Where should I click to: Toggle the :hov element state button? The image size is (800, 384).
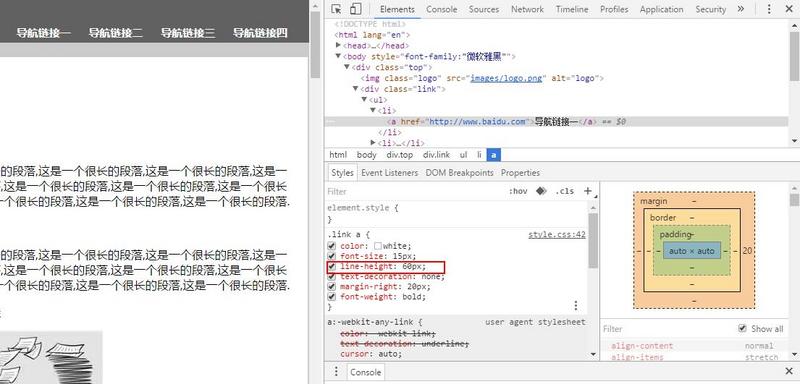(x=518, y=191)
